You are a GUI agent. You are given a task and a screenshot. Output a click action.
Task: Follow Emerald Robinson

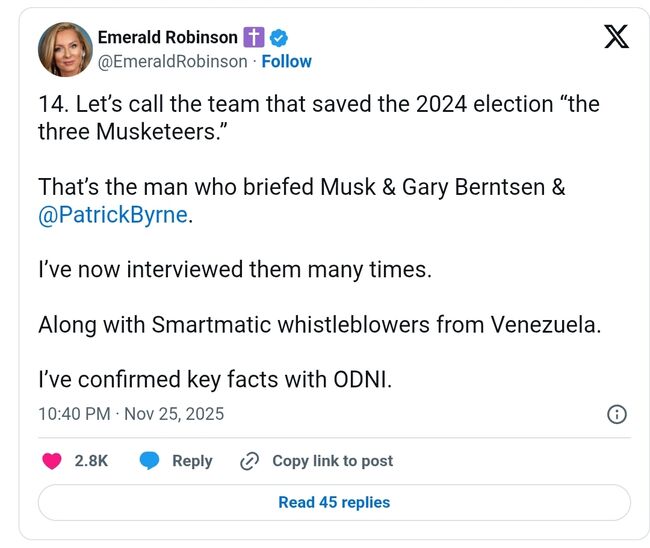(286, 61)
